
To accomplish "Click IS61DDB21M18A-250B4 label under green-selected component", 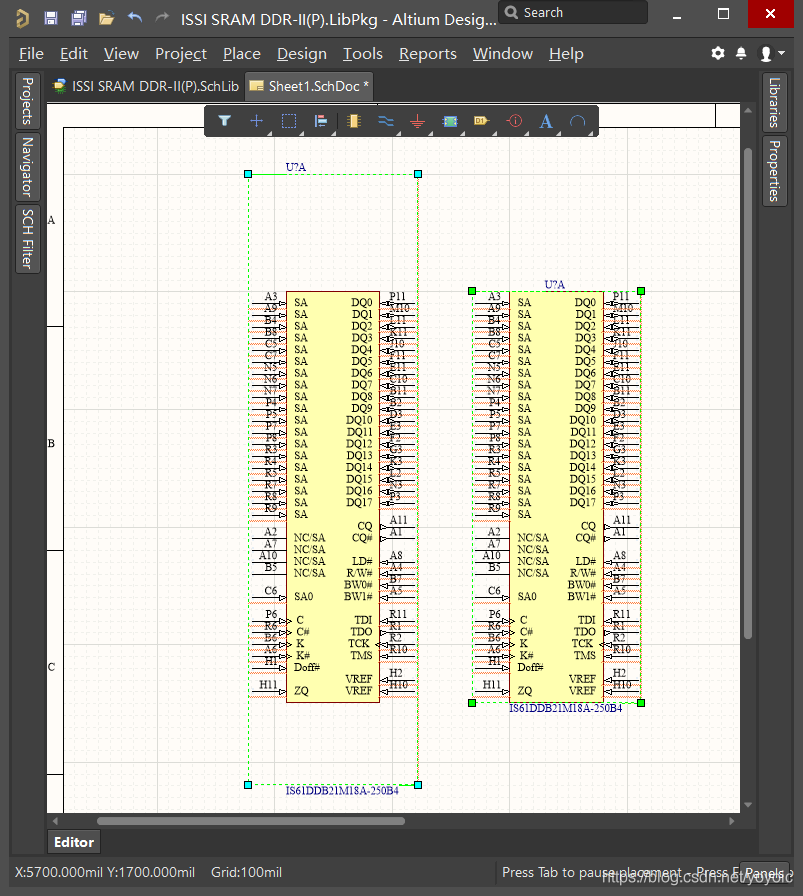I will click(x=565, y=708).
